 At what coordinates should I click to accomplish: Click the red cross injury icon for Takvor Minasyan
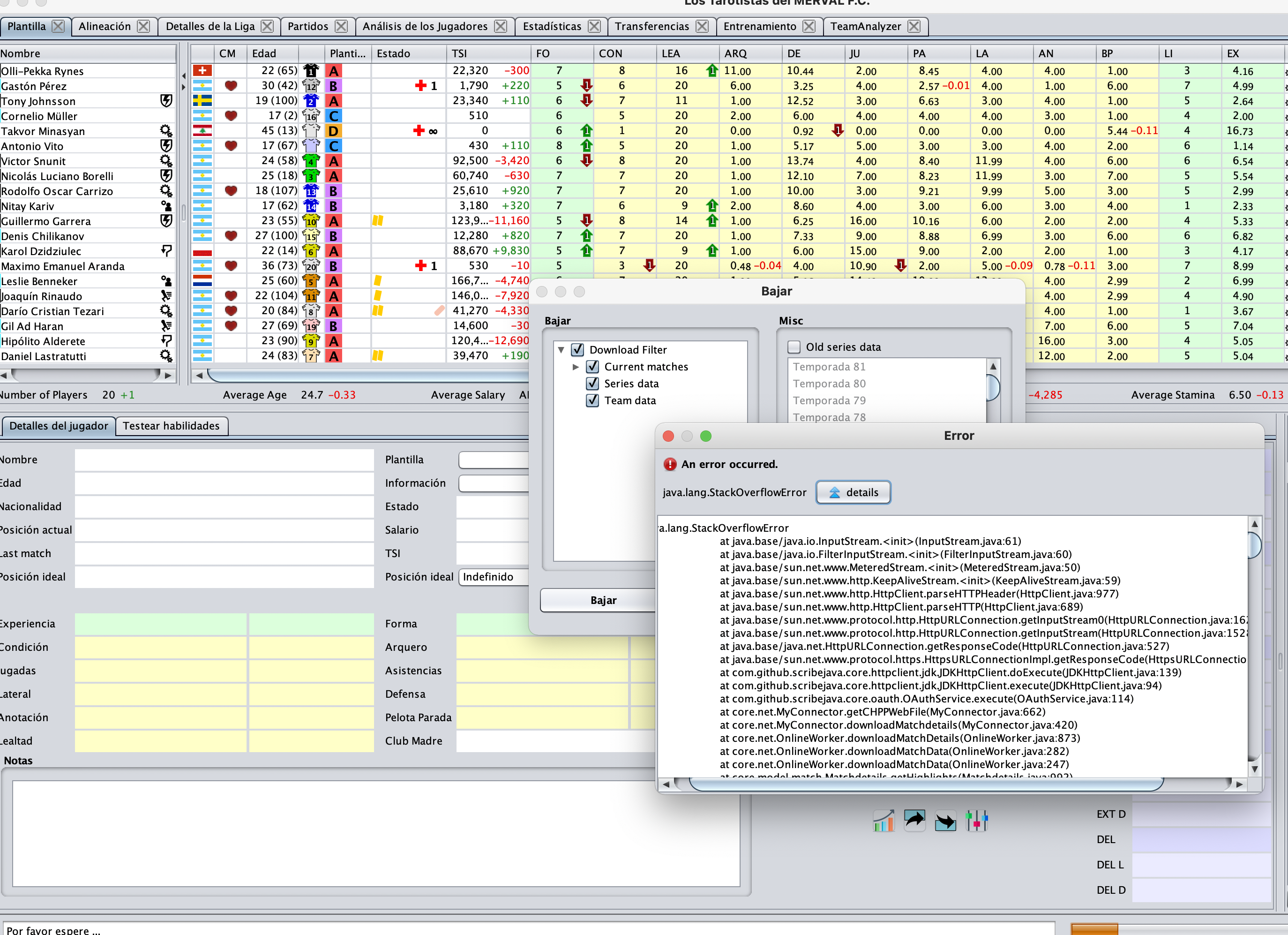(419, 131)
